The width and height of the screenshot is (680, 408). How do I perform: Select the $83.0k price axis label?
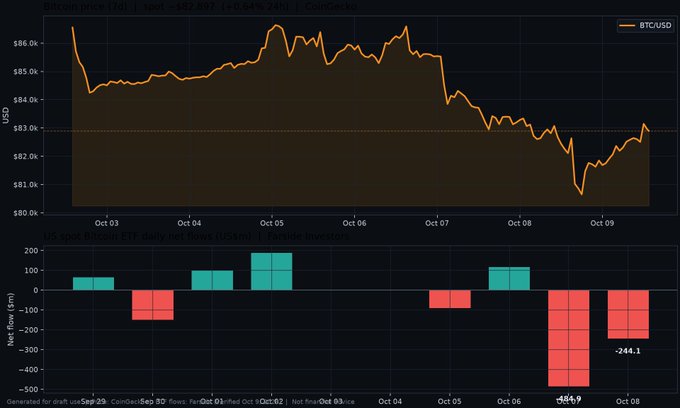[x=26, y=128]
